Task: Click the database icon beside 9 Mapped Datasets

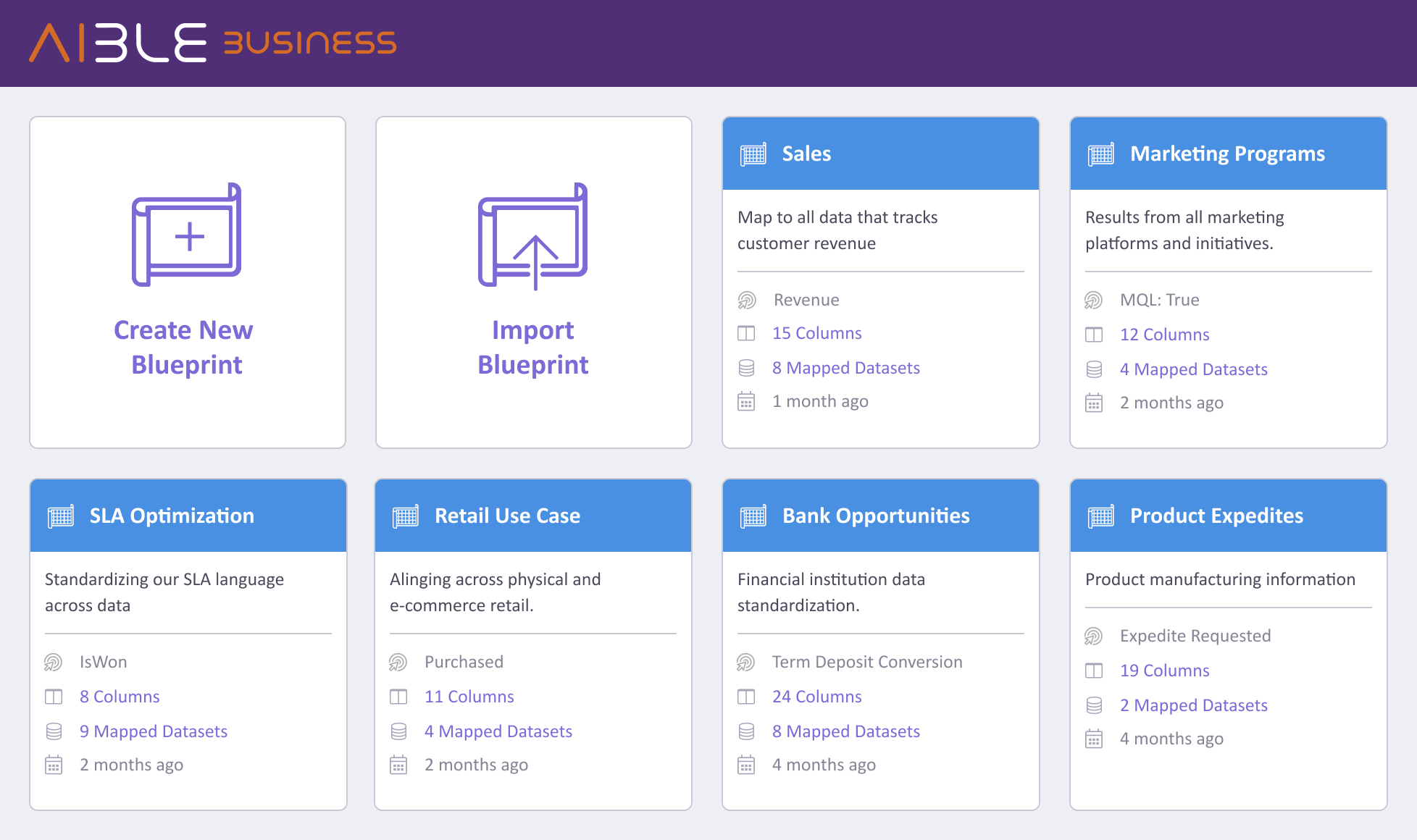Action: click(54, 731)
